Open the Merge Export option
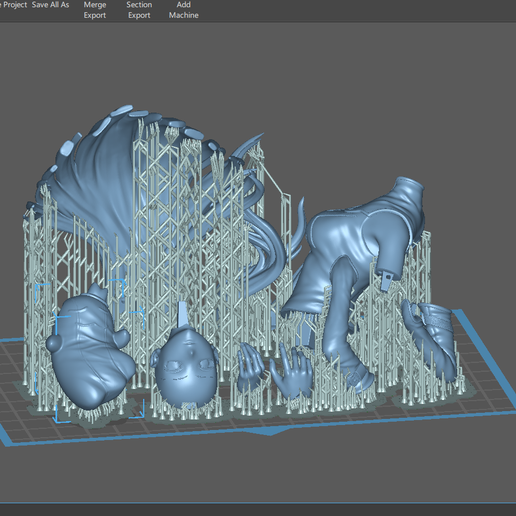This screenshot has width=516, height=516. click(x=95, y=10)
